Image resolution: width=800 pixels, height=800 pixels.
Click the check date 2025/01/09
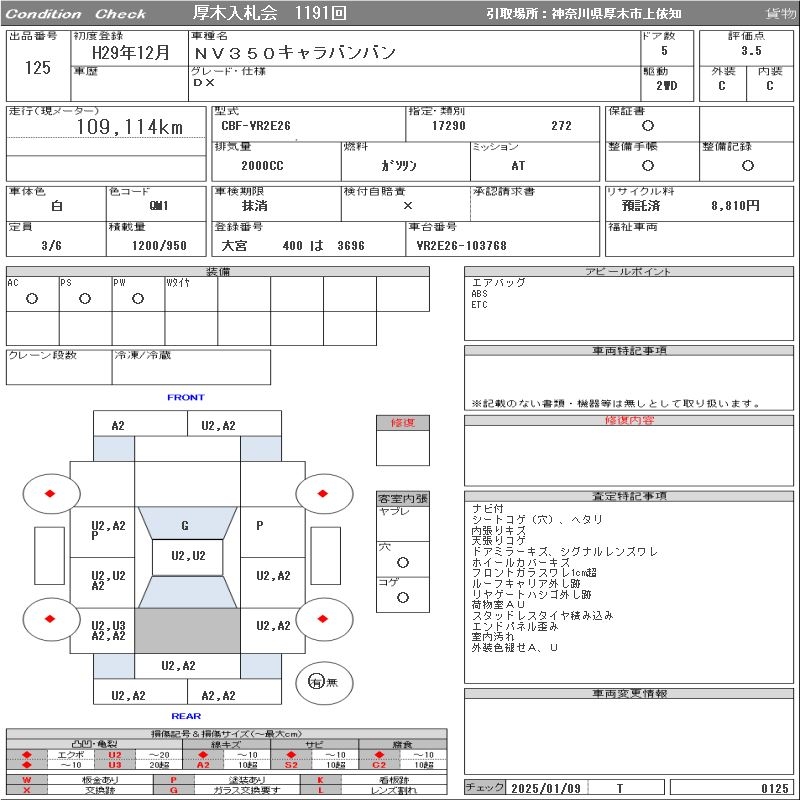tap(546, 788)
